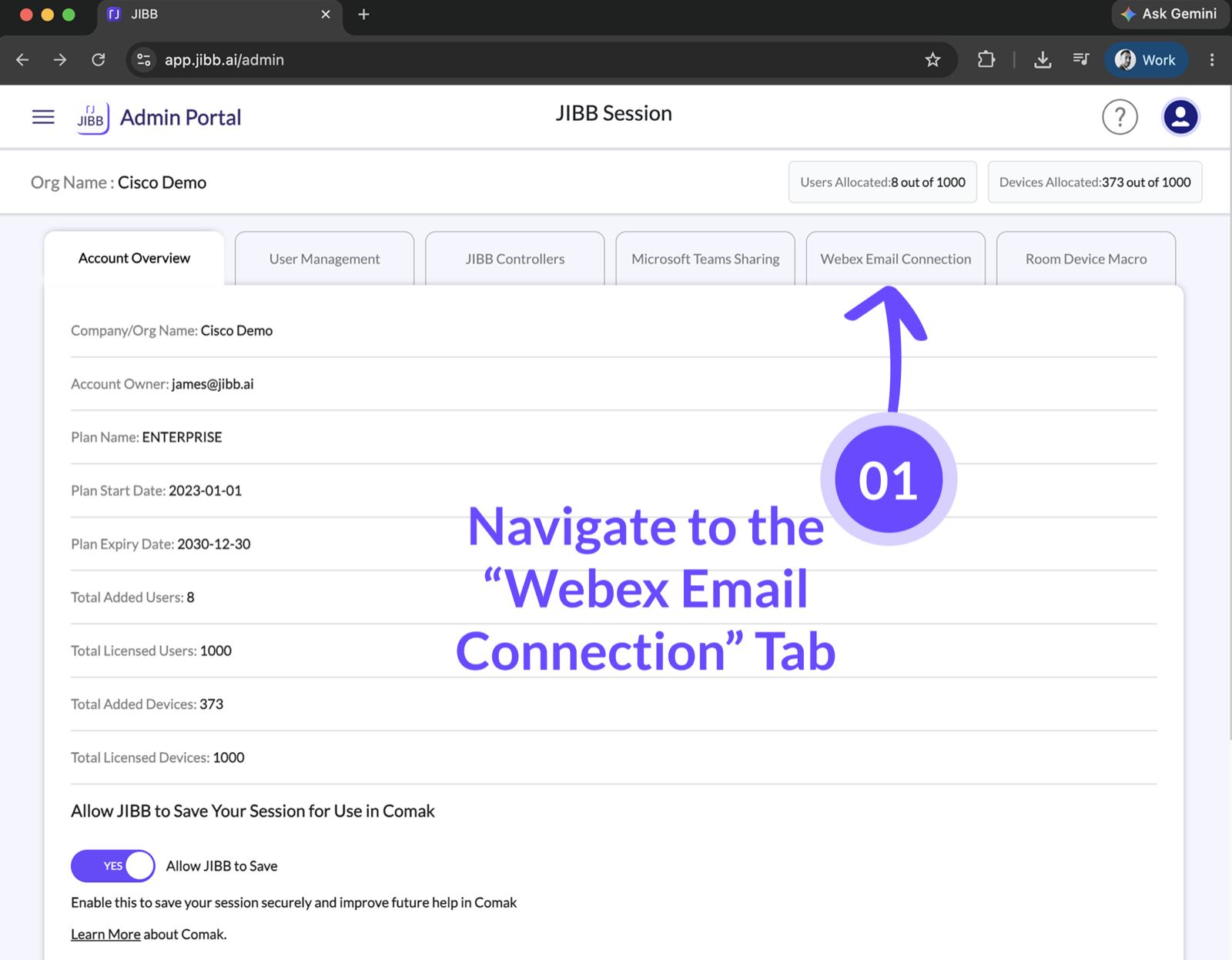Click the Devices Allocated 373 out of 1000 box
This screenshot has height=960, width=1232.
point(1095,182)
